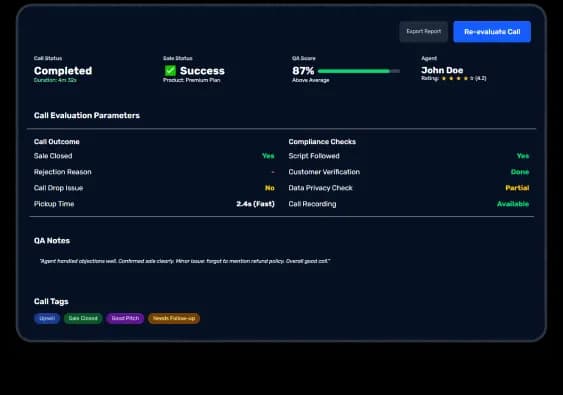The width and height of the screenshot is (563, 395).
Task: Click the Call Outcome heading
Action: (x=57, y=141)
